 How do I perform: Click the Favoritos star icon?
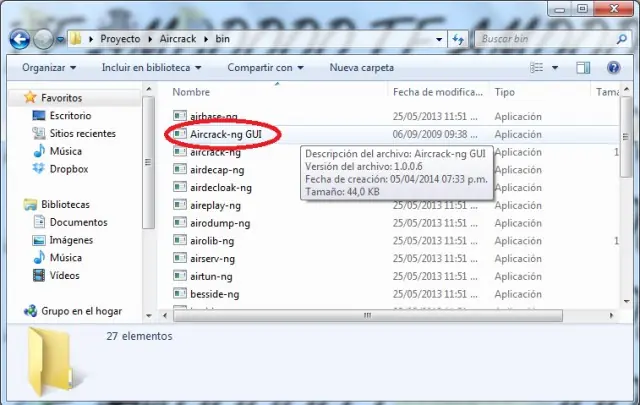point(30,97)
